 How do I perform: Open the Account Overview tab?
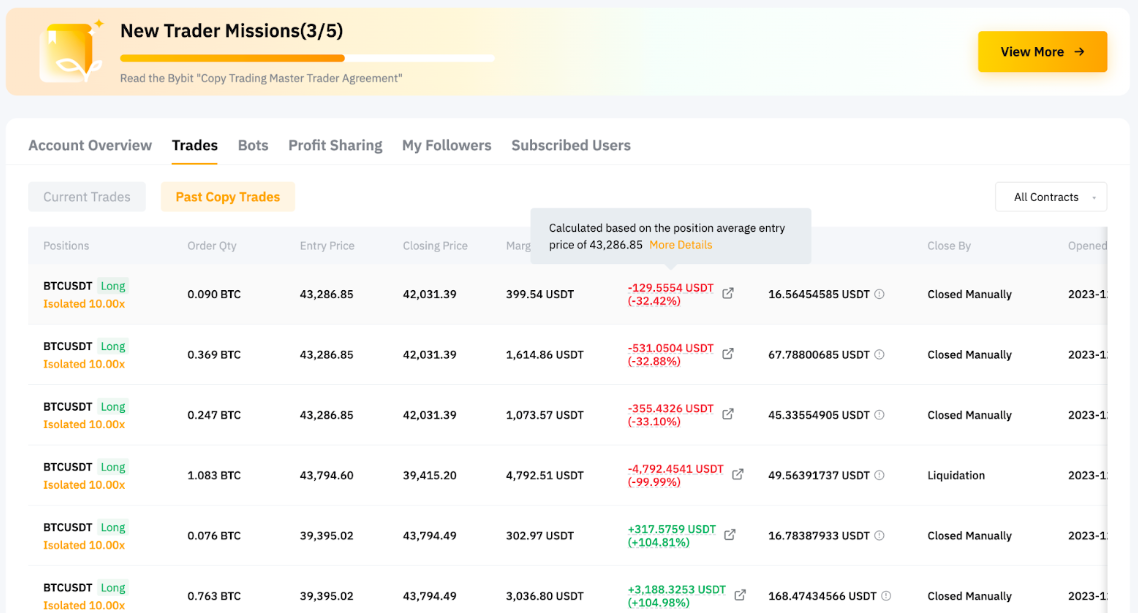click(90, 146)
